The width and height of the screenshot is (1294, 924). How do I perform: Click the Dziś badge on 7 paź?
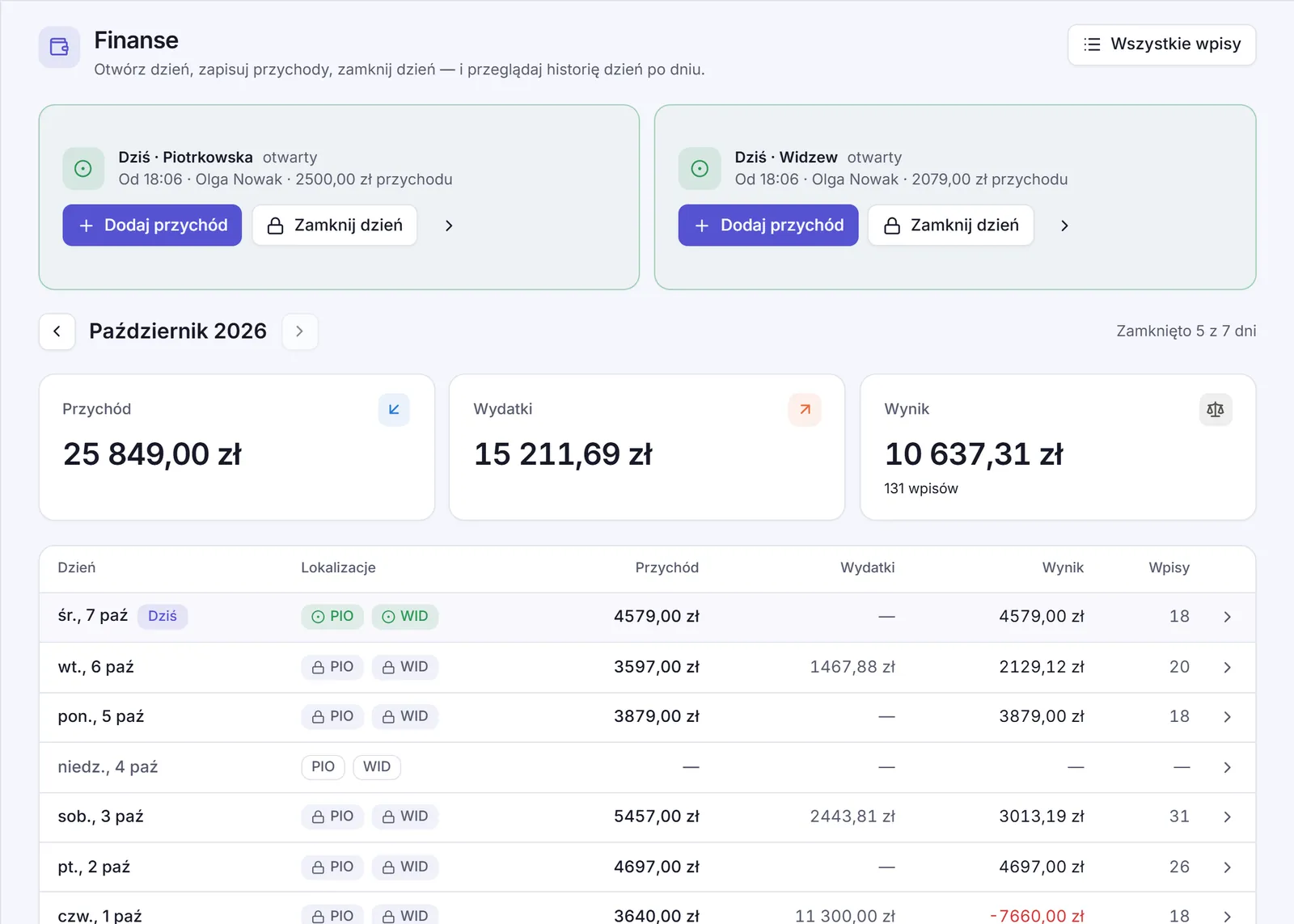coord(163,616)
